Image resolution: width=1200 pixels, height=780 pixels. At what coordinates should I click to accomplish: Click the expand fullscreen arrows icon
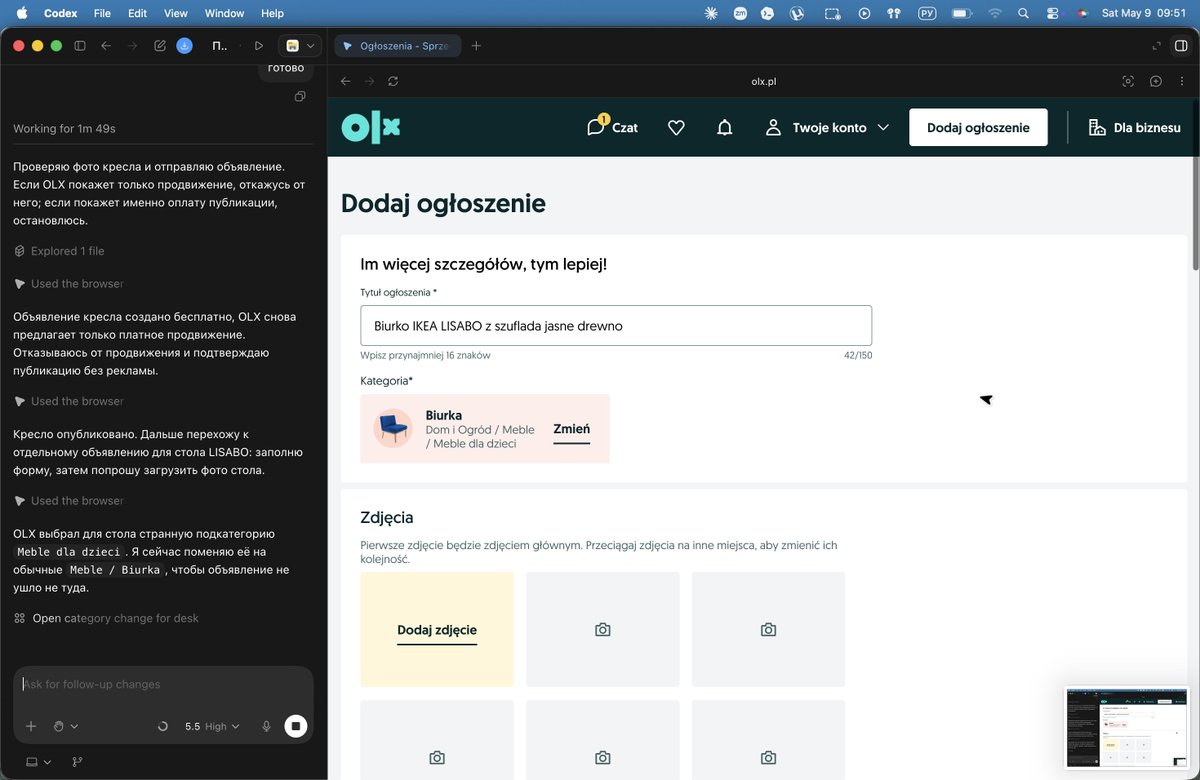pos(1155,46)
